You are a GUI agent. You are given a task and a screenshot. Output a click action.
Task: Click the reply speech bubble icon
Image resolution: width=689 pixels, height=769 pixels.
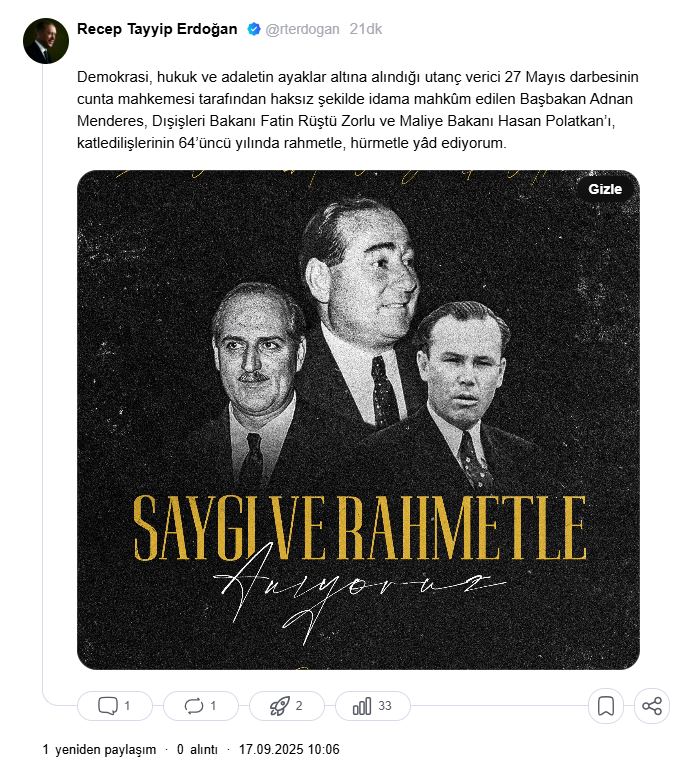pos(108,706)
